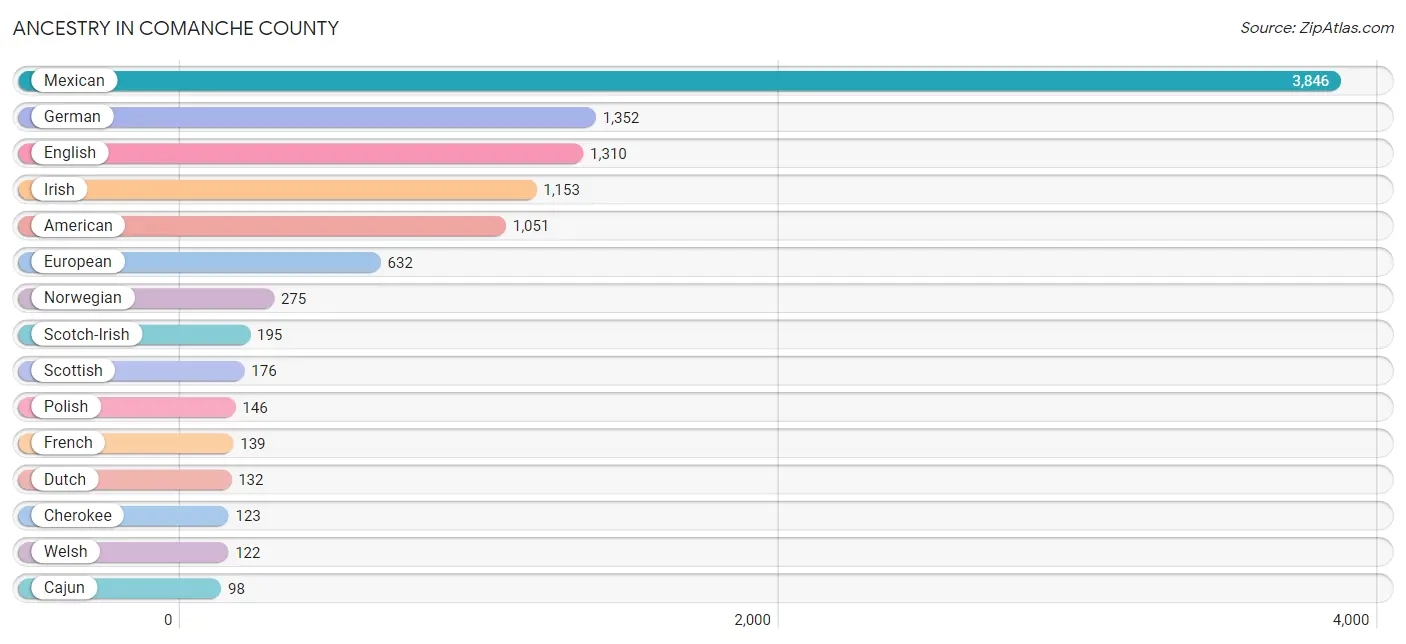The image size is (1406, 644).
Task: Click the Norwegian ancestry label
Action: (83, 298)
